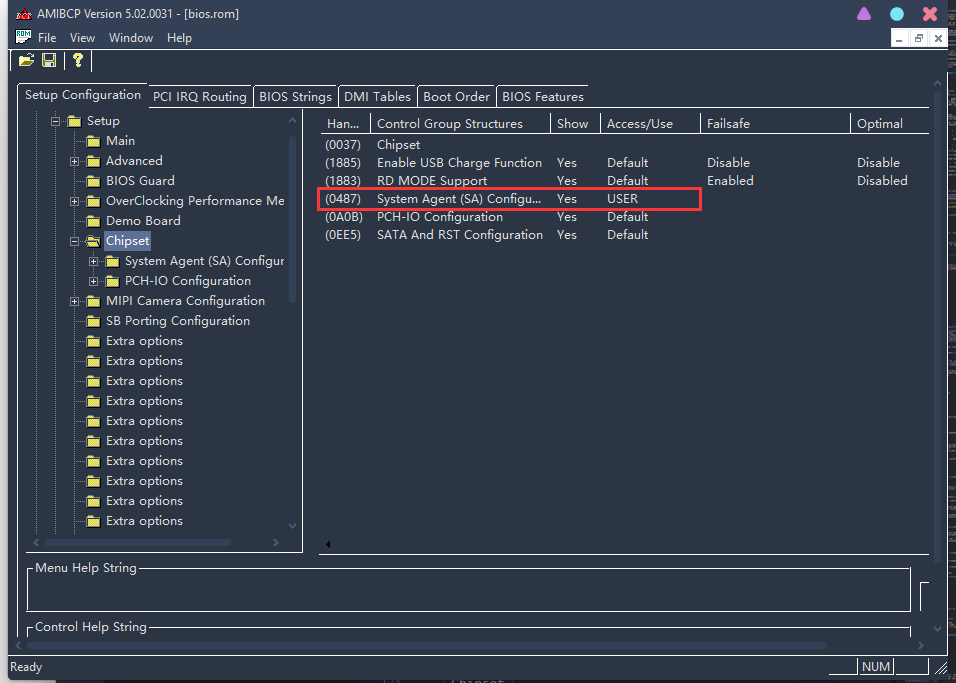Switch to the BIOS Strings tab

pyautogui.click(x=295, y=97)
